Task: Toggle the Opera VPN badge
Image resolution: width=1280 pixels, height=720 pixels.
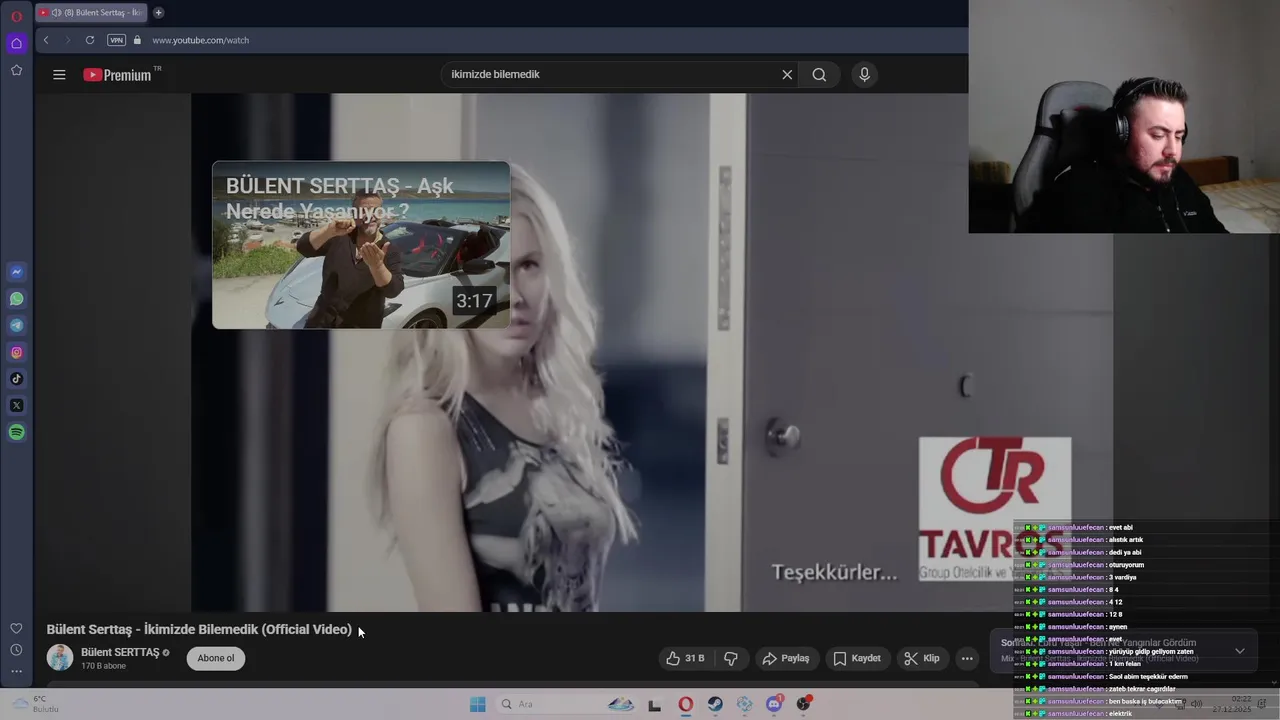Action: [116, 40]
